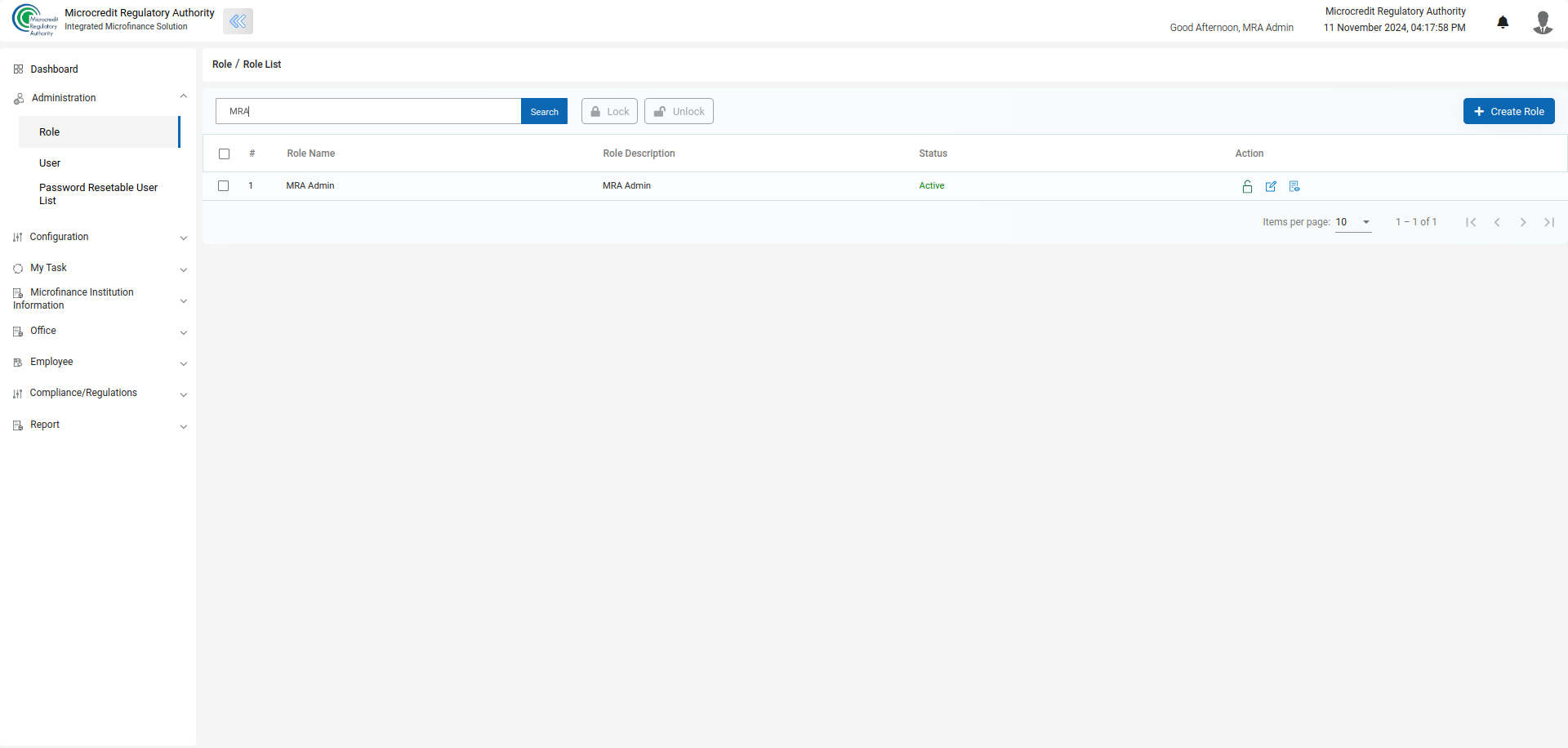Click the Role Description column header
Image resolution: width=1568 pixels, height=748 pixels.
(x=639, y=154)
